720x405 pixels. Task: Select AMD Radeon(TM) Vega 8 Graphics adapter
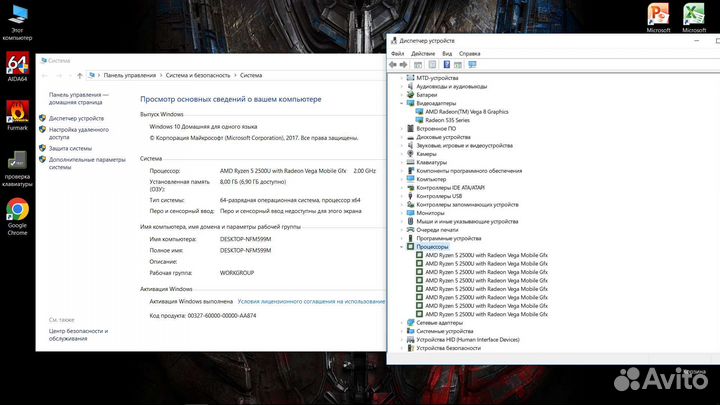click(x=467, y=112)
